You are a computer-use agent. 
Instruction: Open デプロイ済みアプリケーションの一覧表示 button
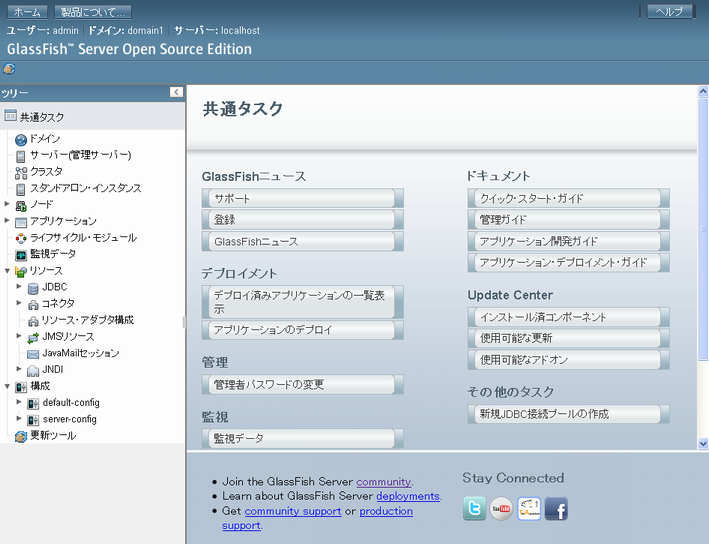tap(303, 302)
